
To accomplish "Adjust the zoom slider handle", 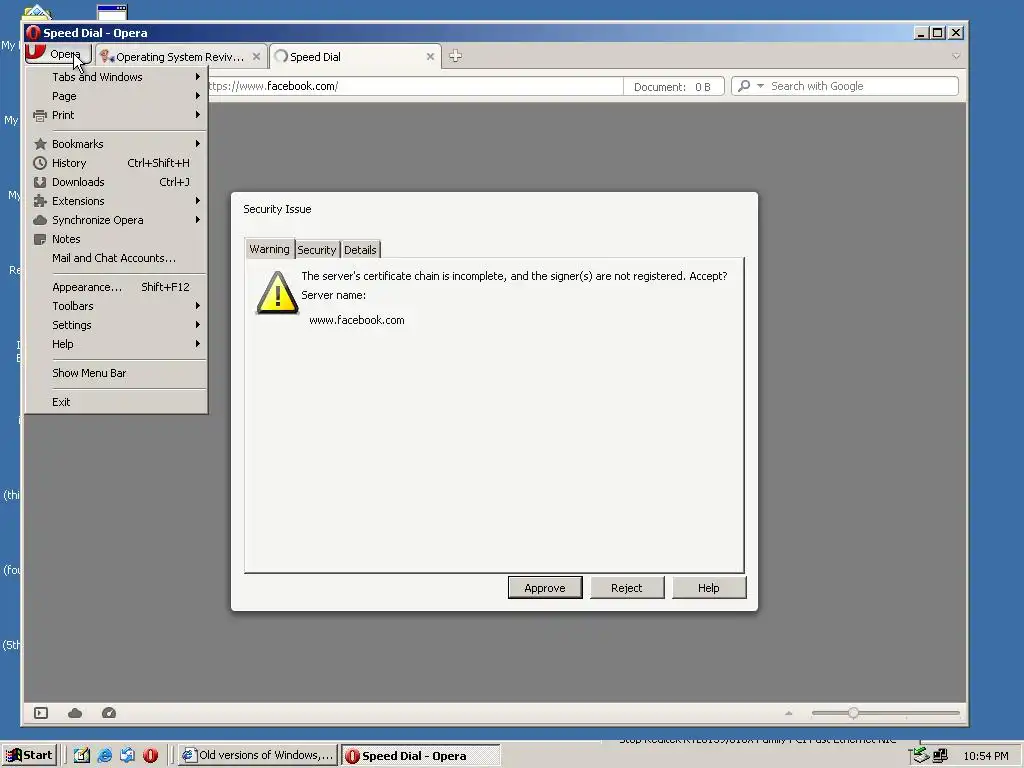I will (853, 713).
